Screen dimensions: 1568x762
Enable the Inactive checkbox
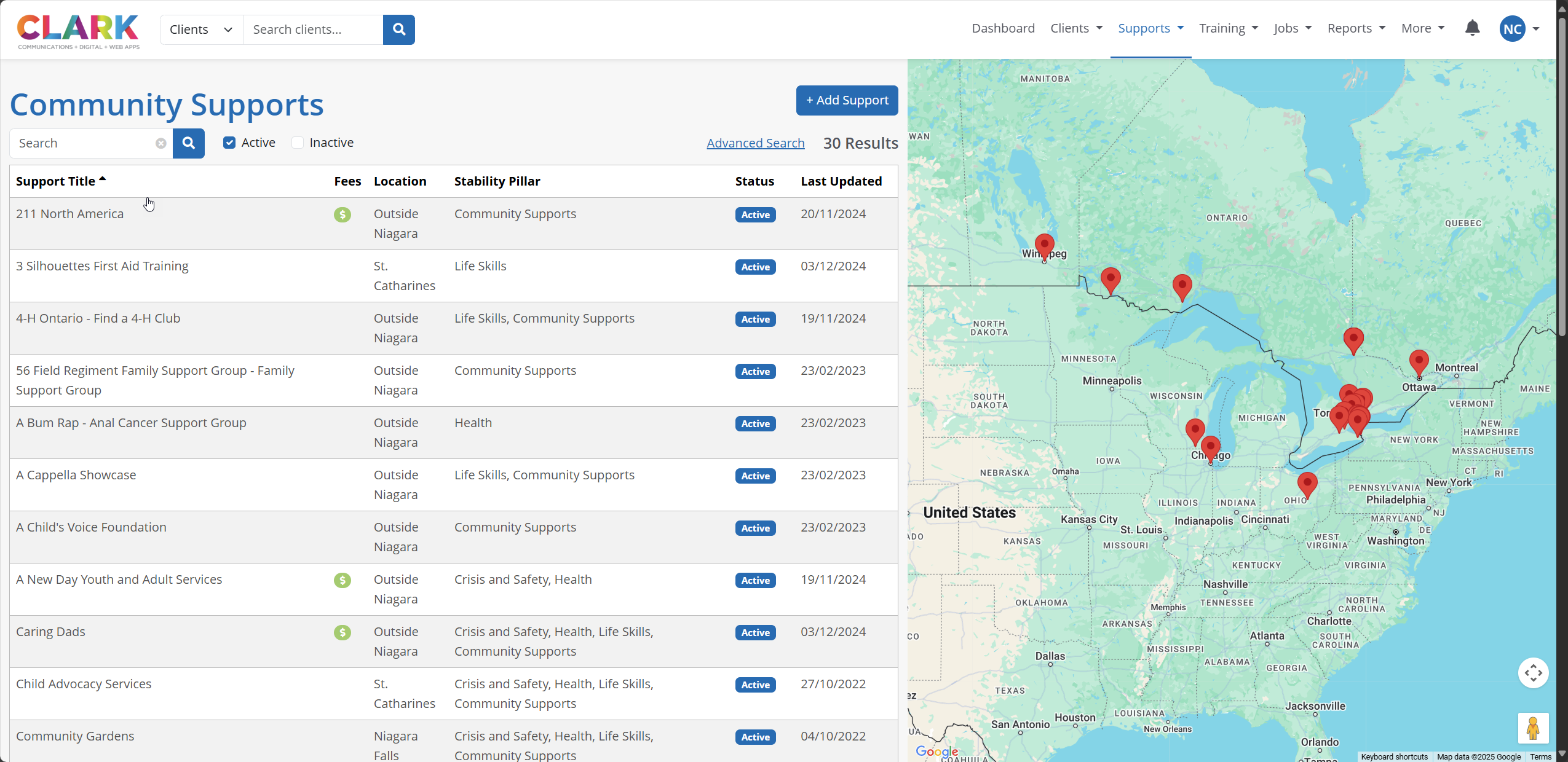click(x=298, y=143)
